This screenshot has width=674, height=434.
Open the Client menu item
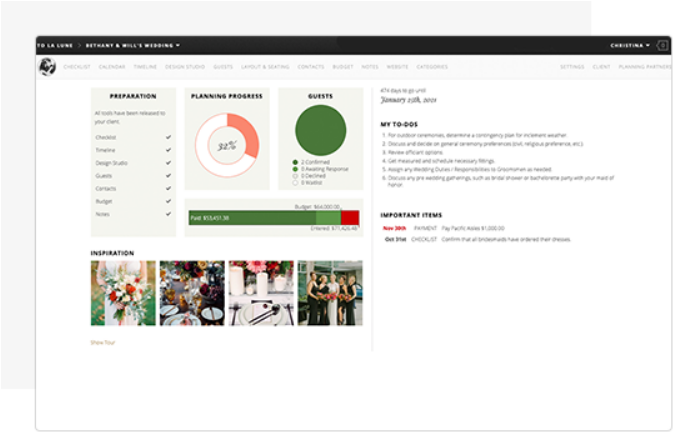[601, 67]
